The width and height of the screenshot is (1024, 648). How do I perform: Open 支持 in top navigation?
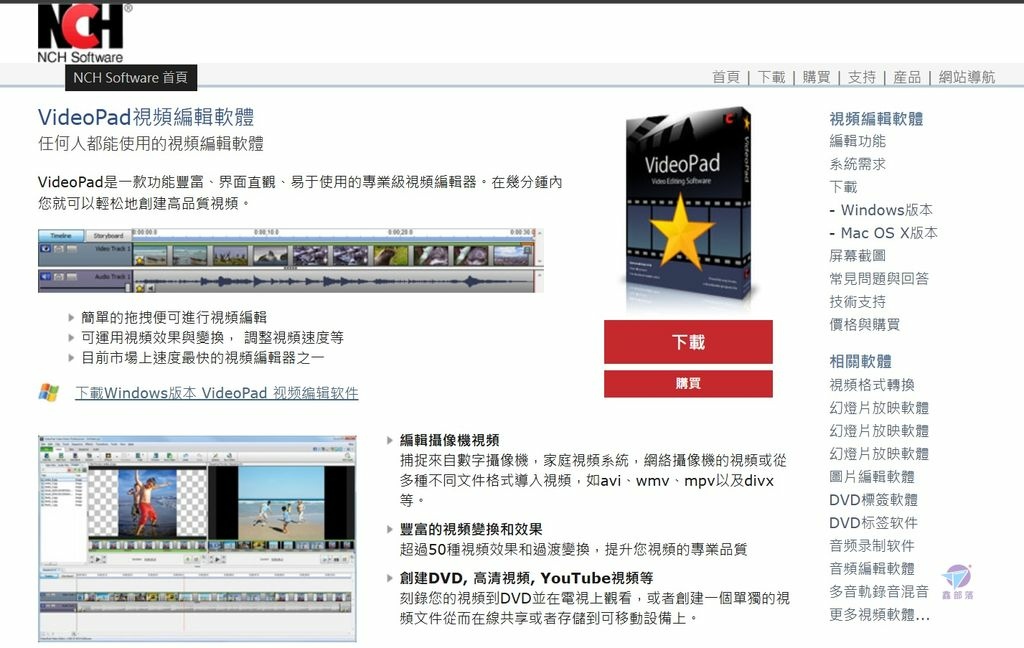tap(861, 77)
